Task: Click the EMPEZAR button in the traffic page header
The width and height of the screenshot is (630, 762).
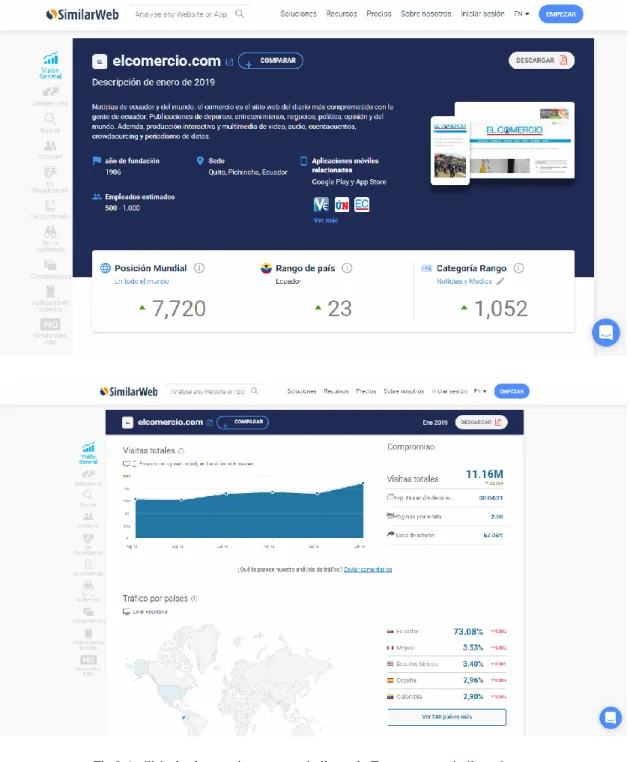Action: click(511, 391)
